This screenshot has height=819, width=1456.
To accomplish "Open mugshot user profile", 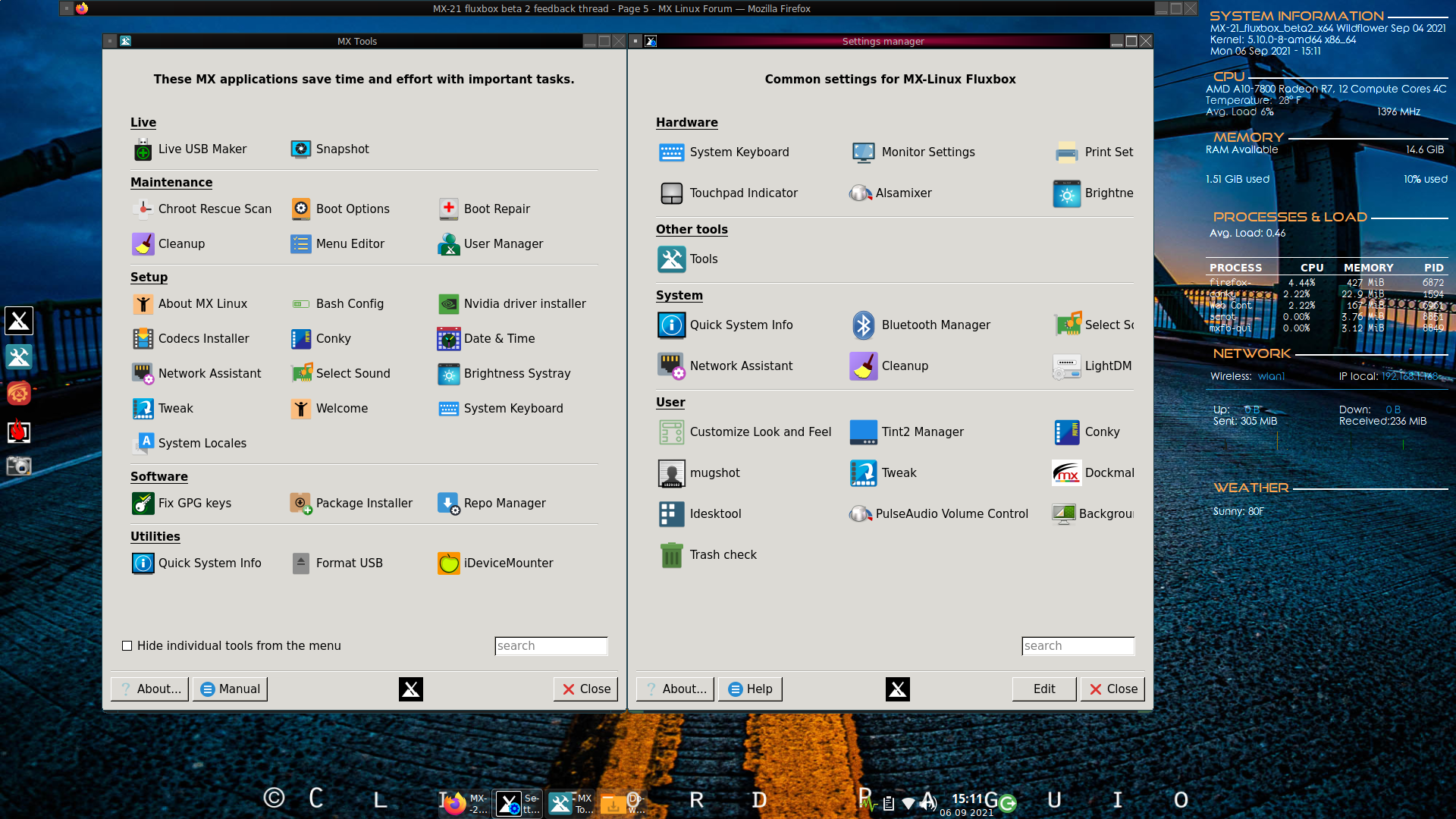I will pyautogui.click(x=698, y=472).
